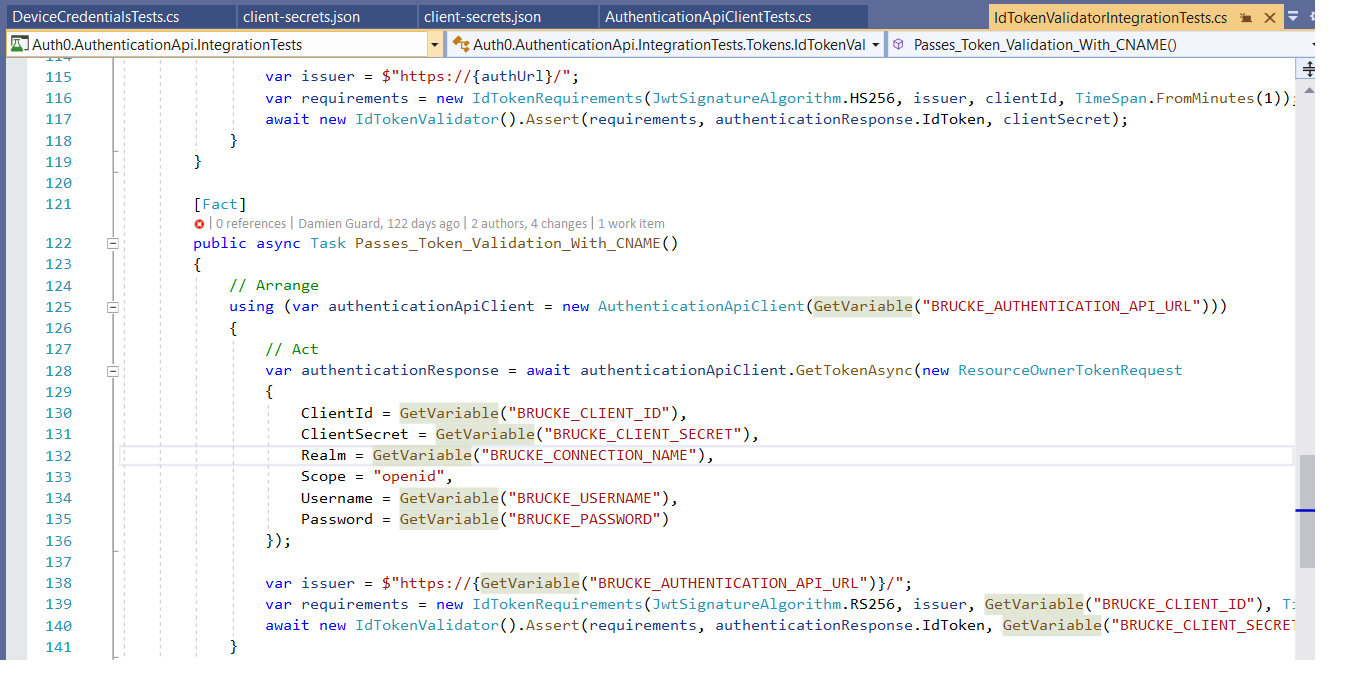
Task: Click the editor split window handle
Action: coord(1308,68)
